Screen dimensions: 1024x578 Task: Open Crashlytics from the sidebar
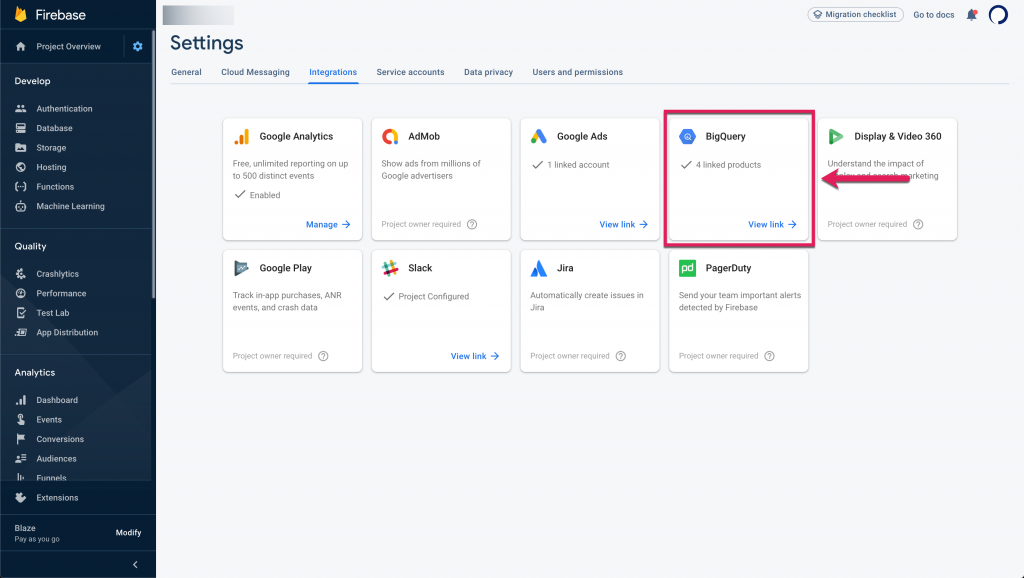pyautogui.click(x=57, y=274)
